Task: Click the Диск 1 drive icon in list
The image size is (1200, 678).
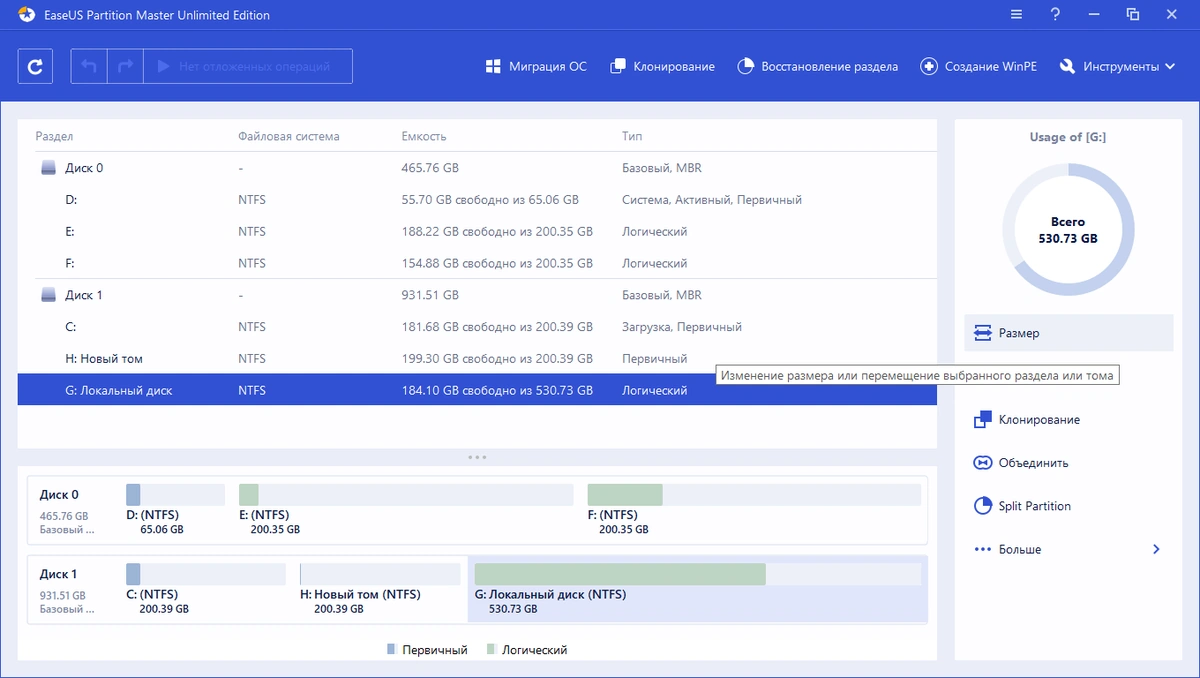Action: point(48,295)
